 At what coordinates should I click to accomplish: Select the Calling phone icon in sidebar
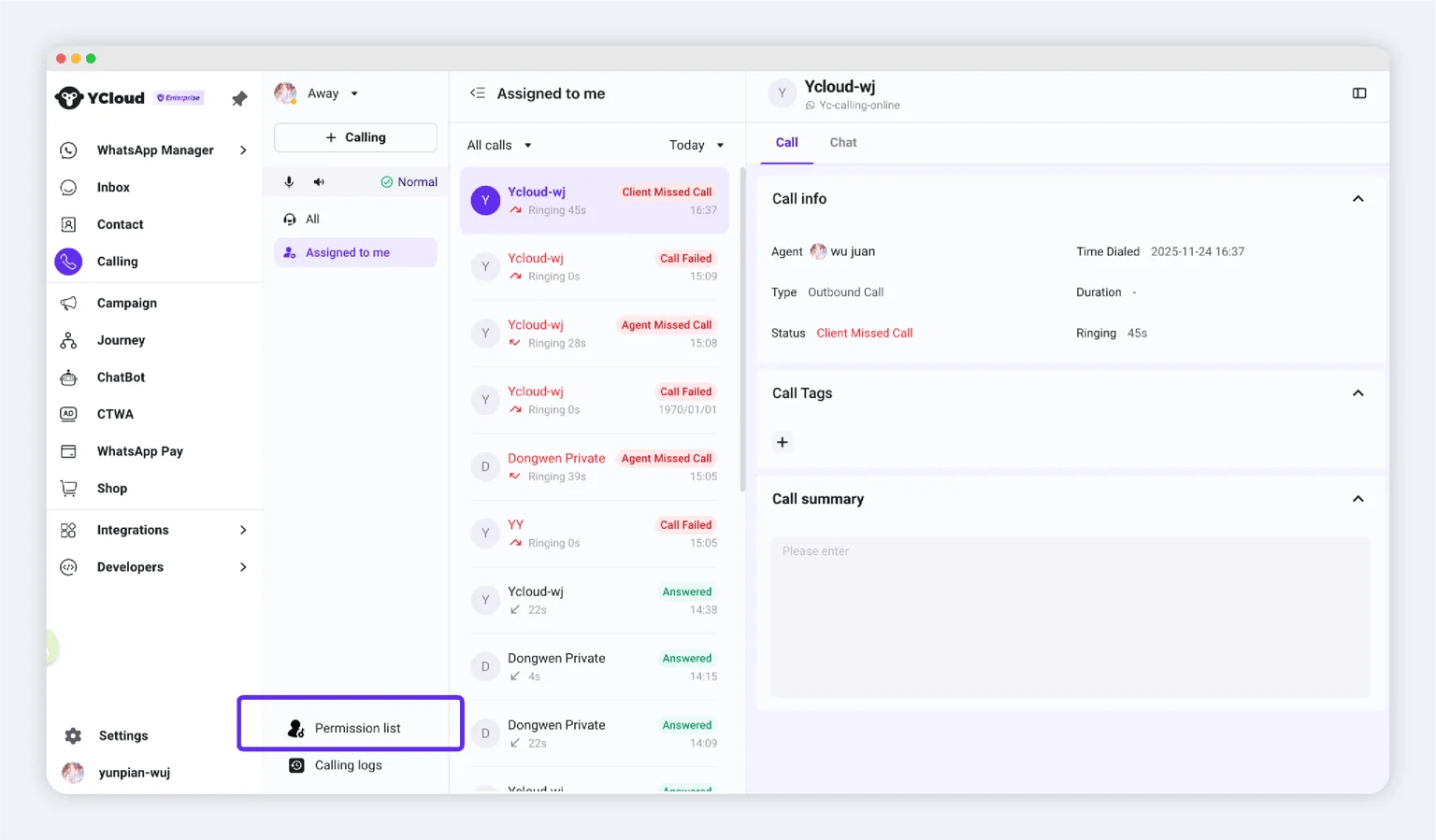coord(68,262)
